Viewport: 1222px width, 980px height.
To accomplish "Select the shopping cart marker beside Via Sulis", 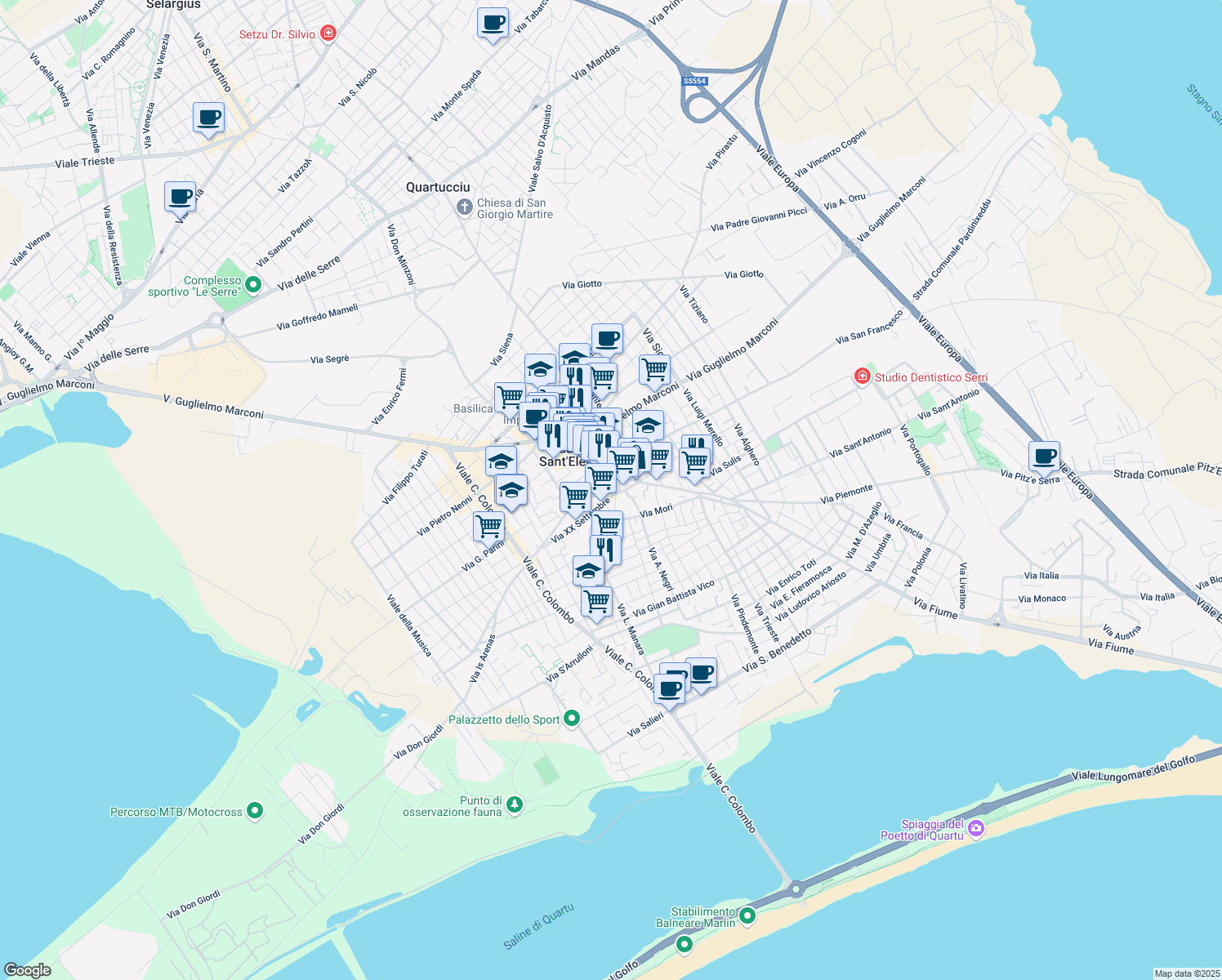I will click(x=694, y=464).
